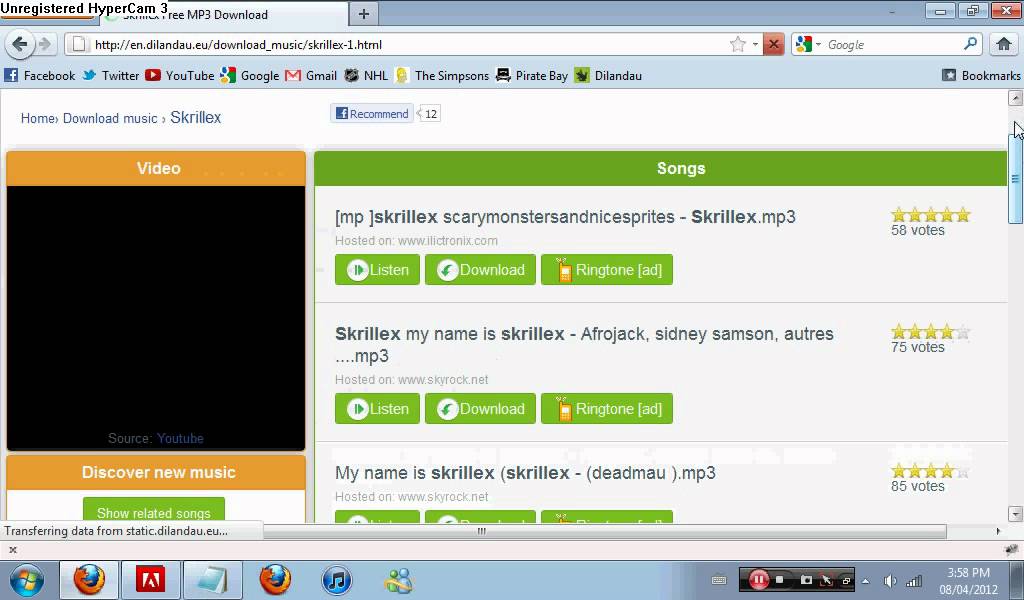This screenshot has width=1024, height=600.
Task: Go forward with the forward arrow
Action: pos(44,44)
